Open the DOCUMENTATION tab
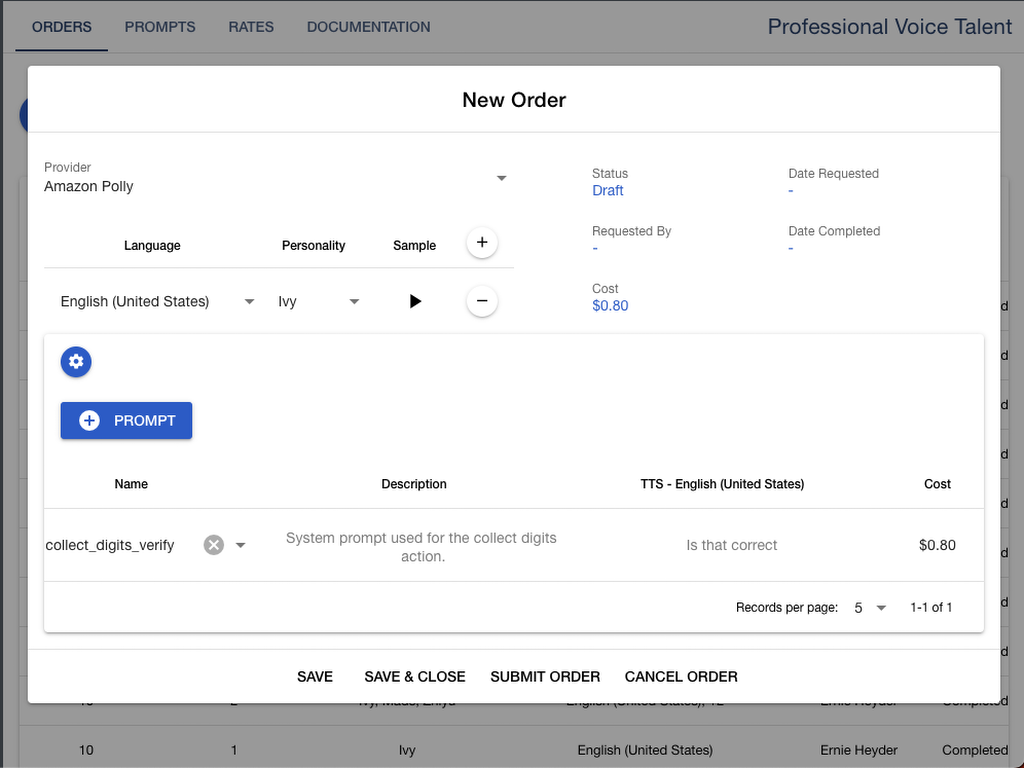The width and height of the screenshot is (1024, 768). pyautogui.click(x=368, y=27)
